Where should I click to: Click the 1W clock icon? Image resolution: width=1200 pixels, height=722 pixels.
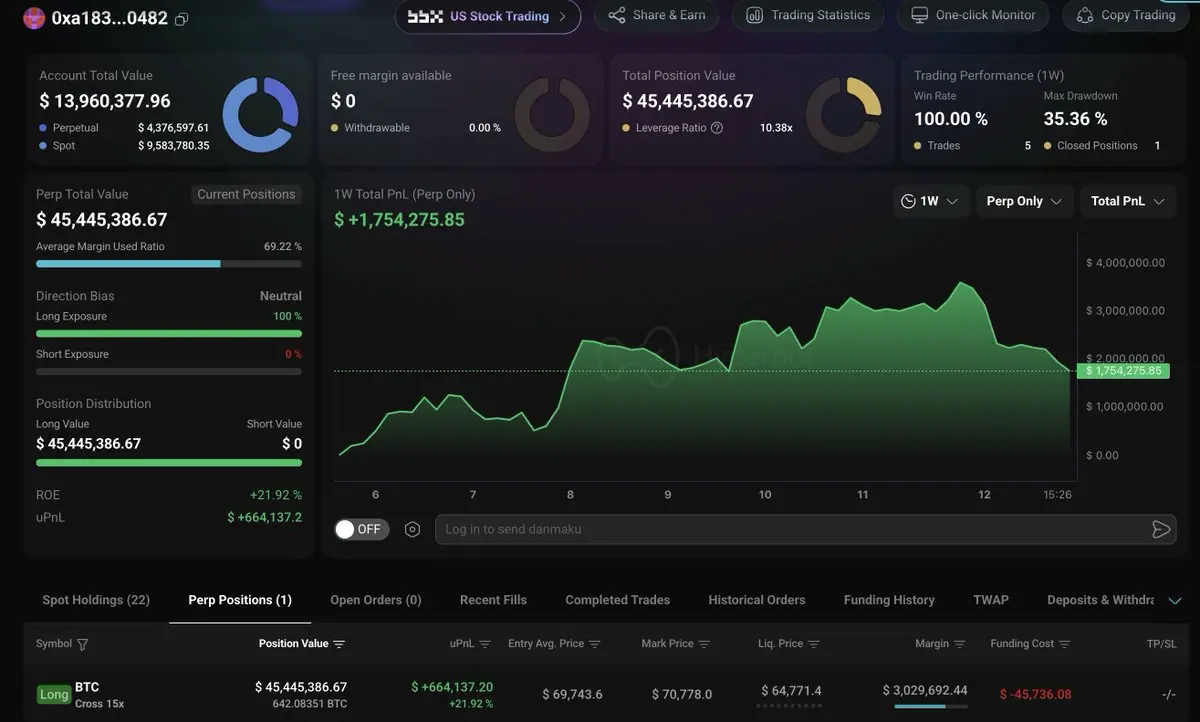click(x=908, y=201)
